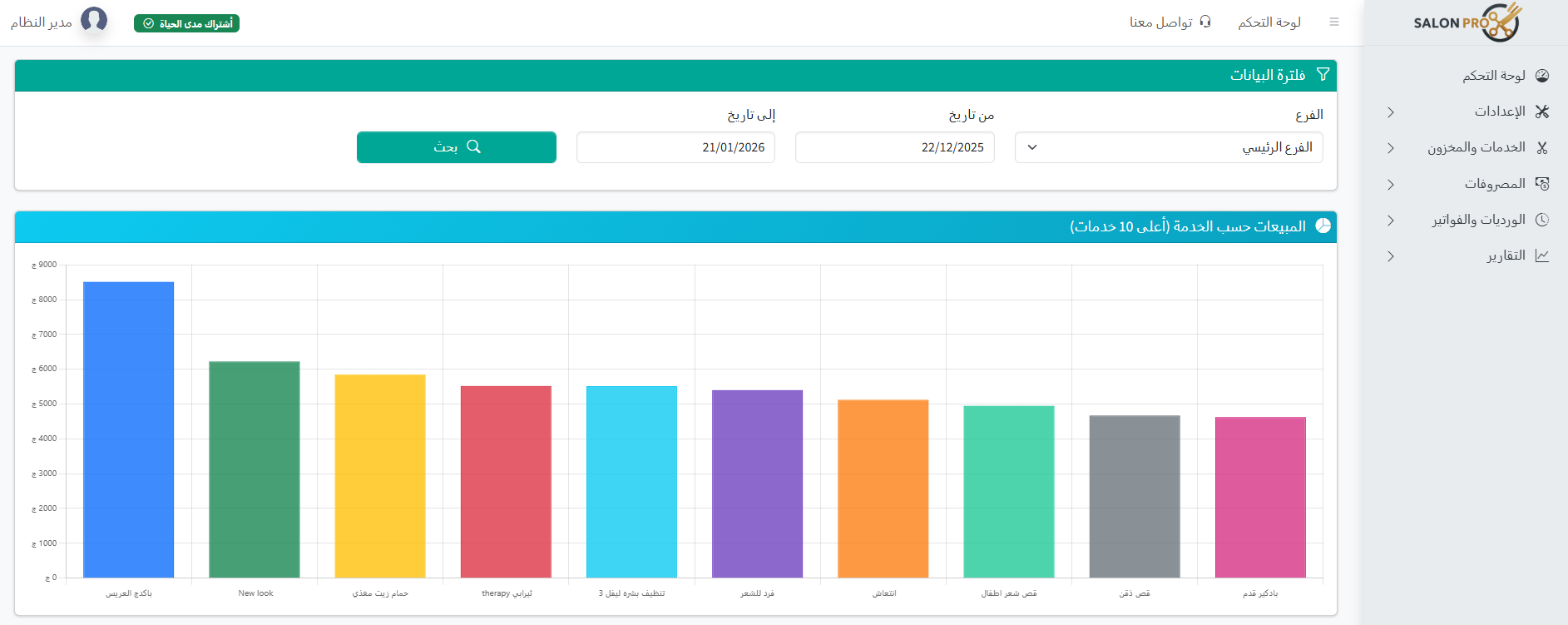Viewport: 1568px width, 625px height.
Task: Click the من تاريخ date field
Action: (x=894, y=147)
